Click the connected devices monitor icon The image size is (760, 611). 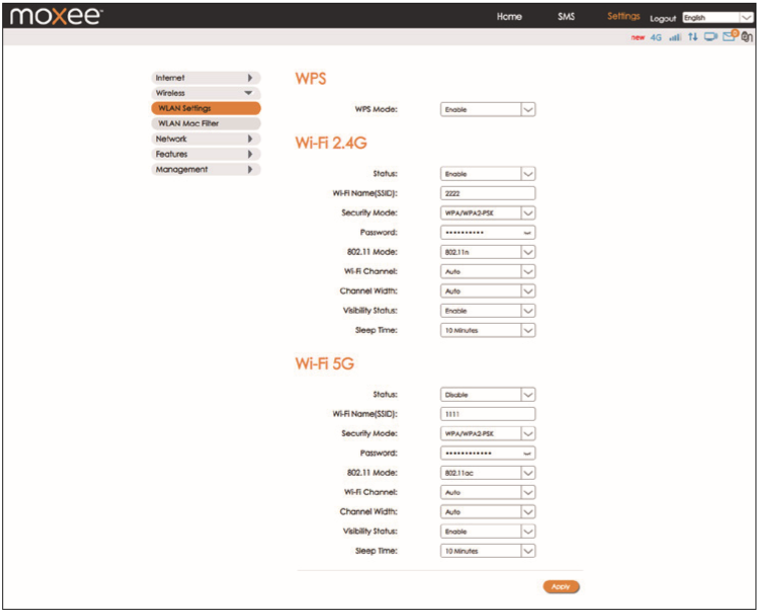point(711,37)
